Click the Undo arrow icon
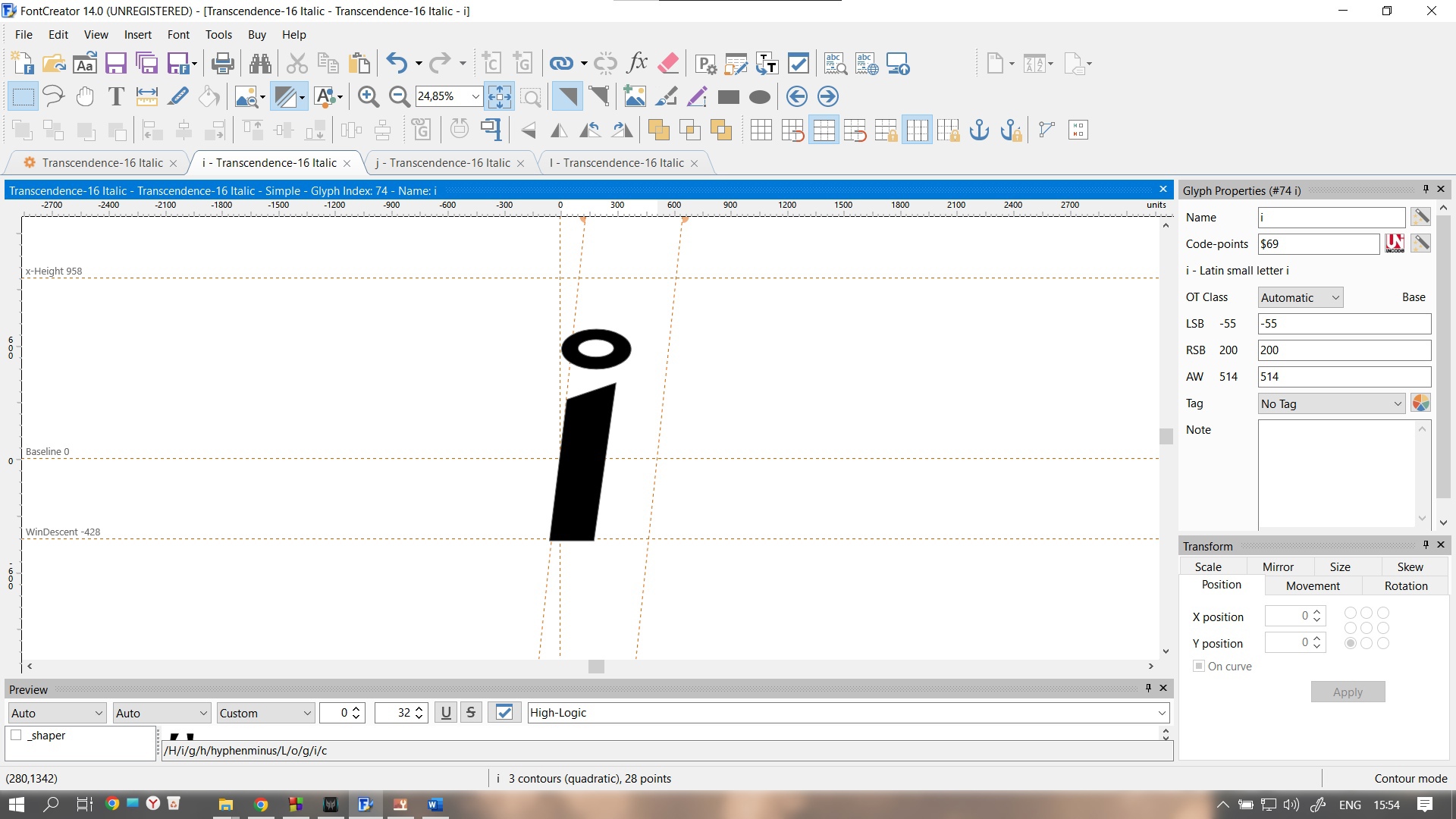 [397, 64]
